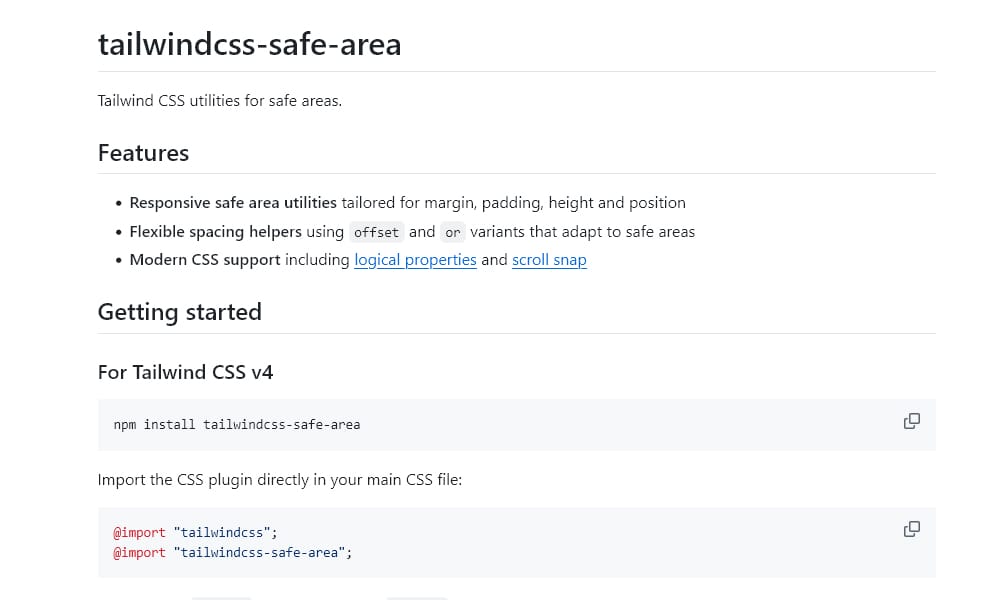Click the Features section heading
Viewport: 1000px width, 600px height.
tap(143, 153)
